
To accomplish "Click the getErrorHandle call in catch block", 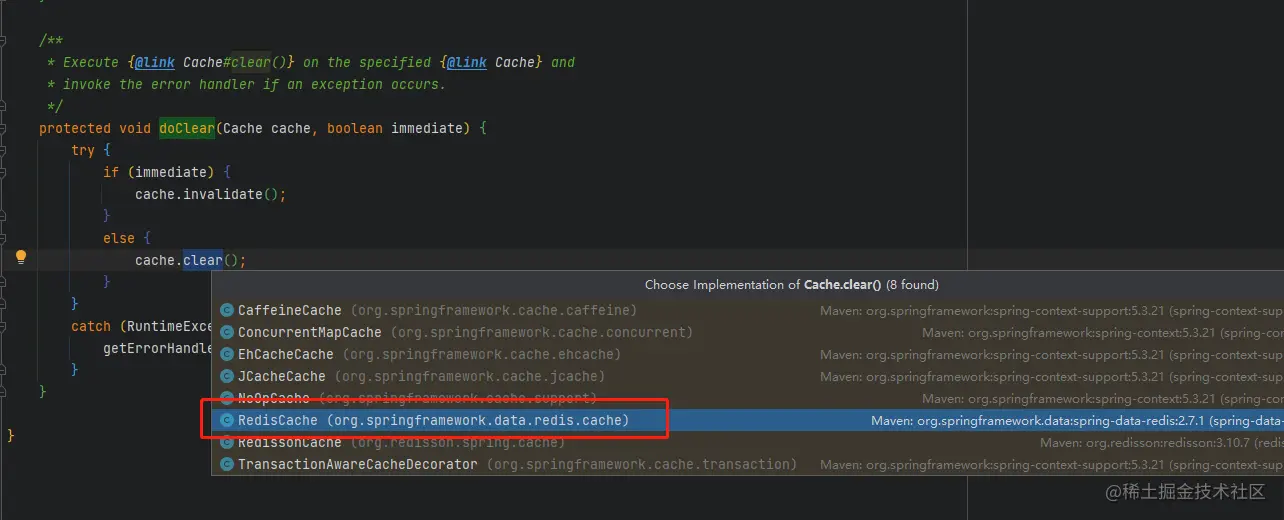I will (158, 348).
